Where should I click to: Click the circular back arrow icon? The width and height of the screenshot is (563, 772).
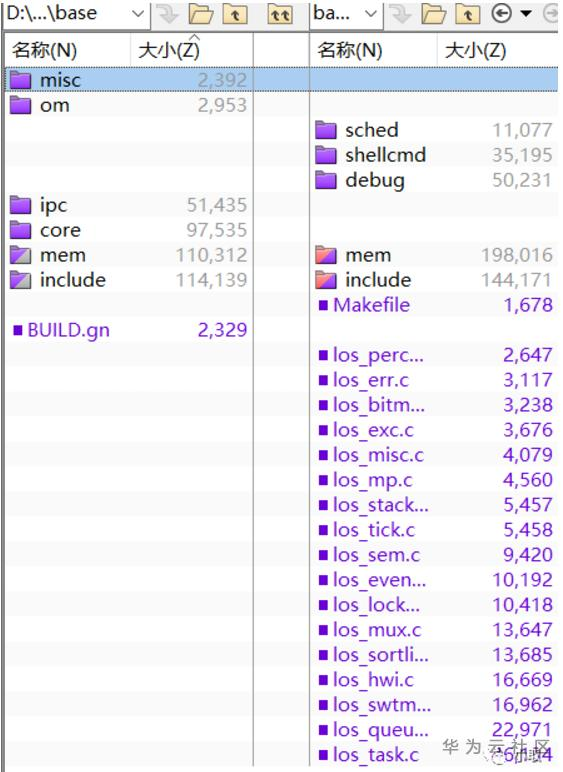(501, 14)
